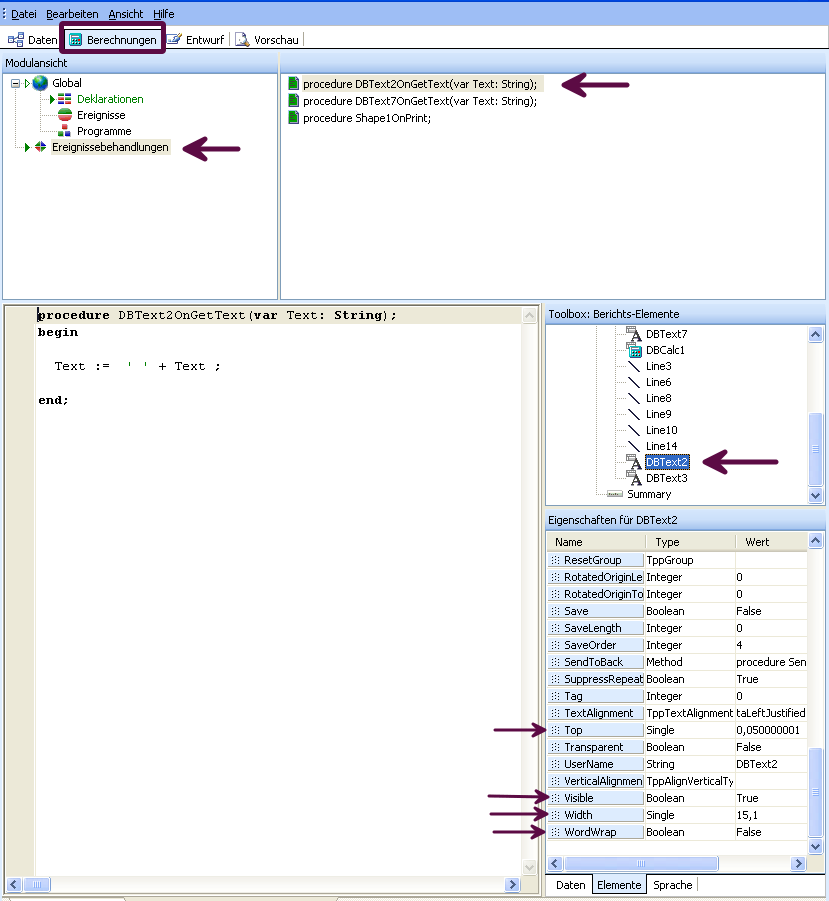
Task: Open the Ansicht menu
Action: [x=125, y=14]
